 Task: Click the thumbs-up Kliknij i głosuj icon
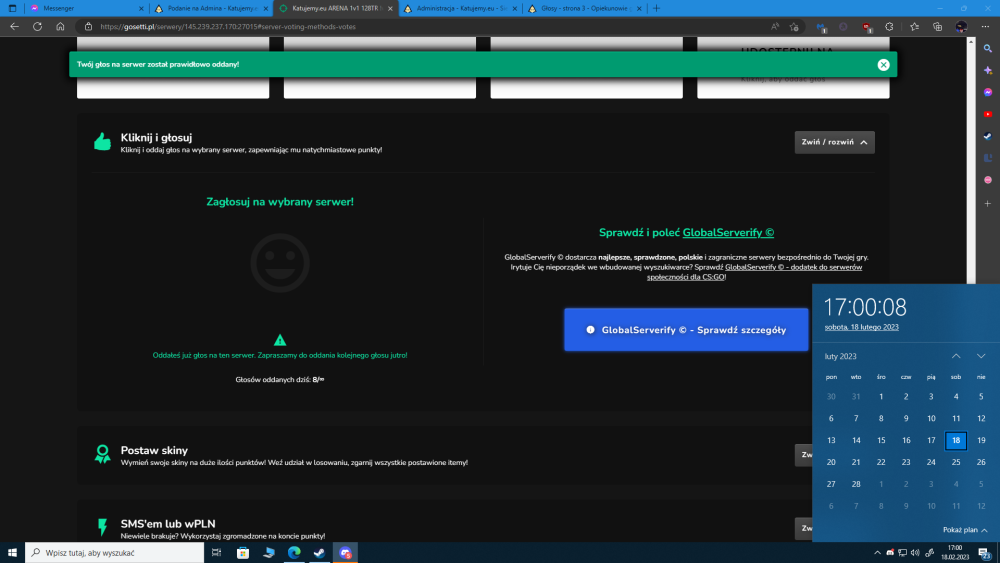102,142
